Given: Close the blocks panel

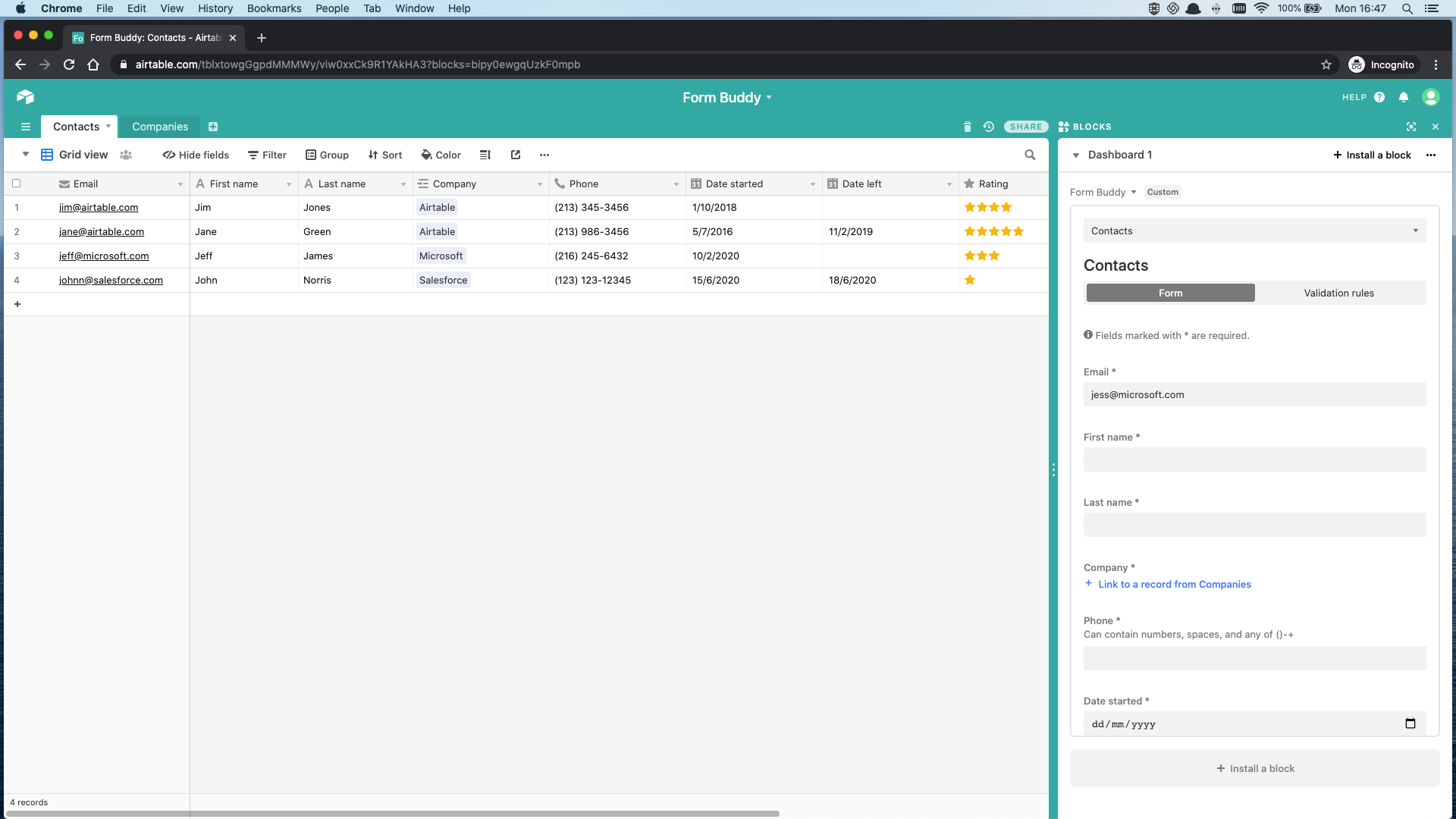Looking at the screenshot, I should click(x=1436, y=127).
